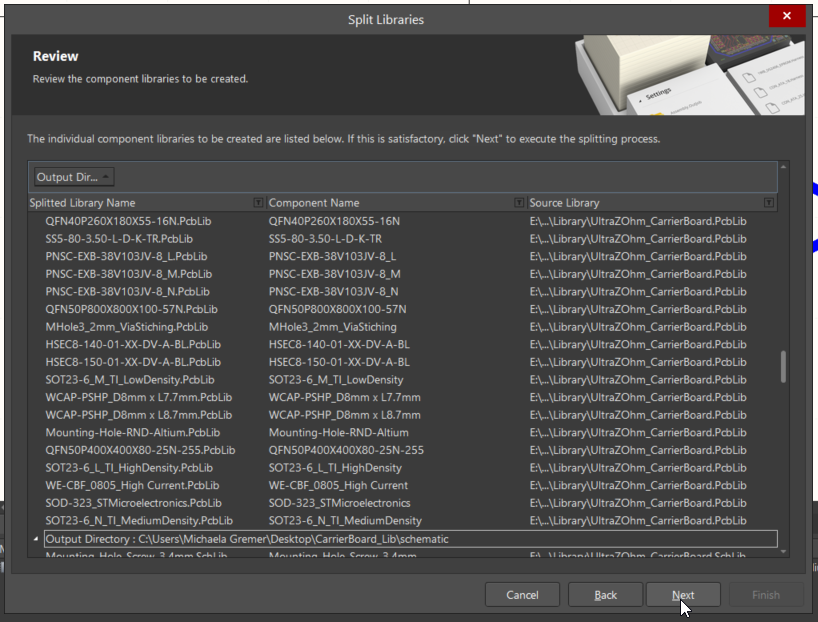The height and width of the screenshot is (622, 818).
Task: Select the SOD-323_STMicroelectronics component name
Action: pyautogui.click(x=339, y=503)
